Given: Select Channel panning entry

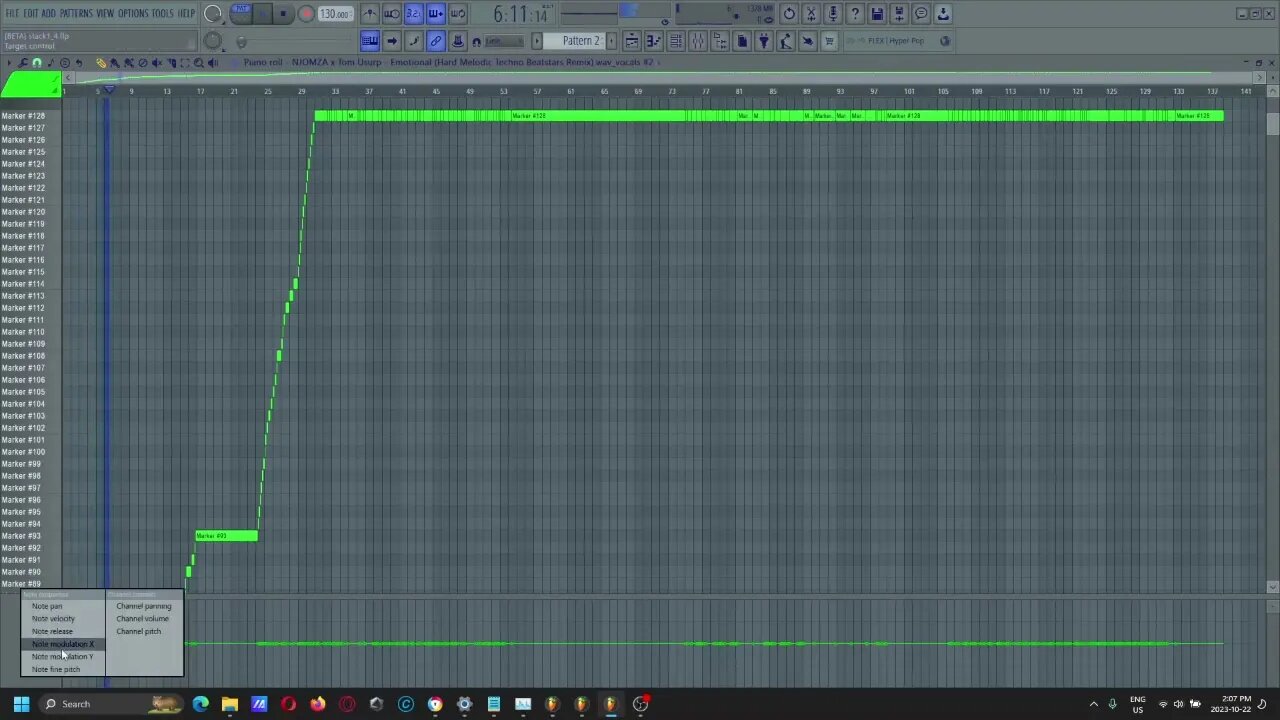Looking at the screenshot, I should [143, 606].
